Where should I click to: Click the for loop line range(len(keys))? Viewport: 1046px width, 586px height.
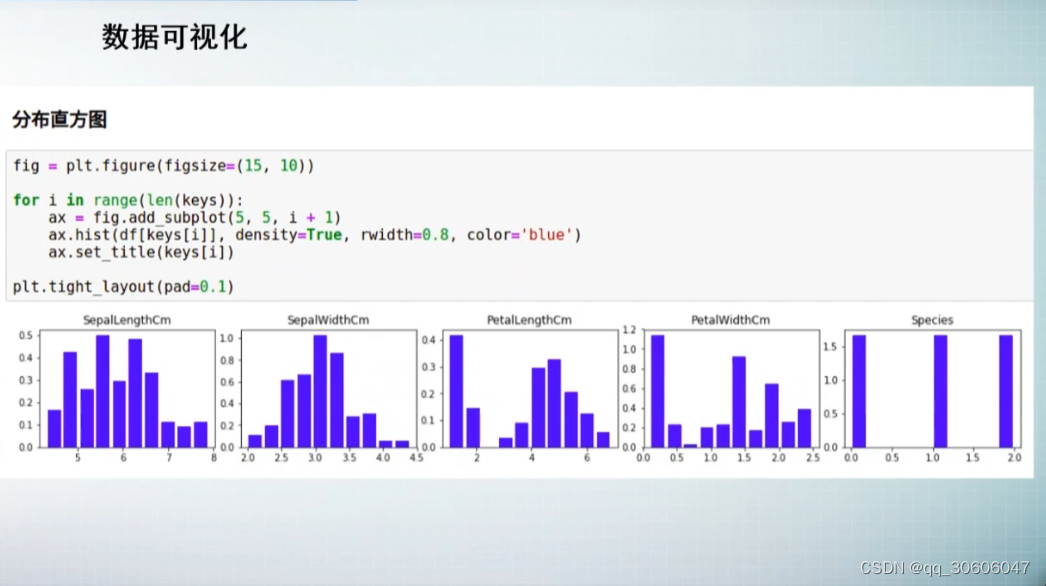[x=128, y=200]
